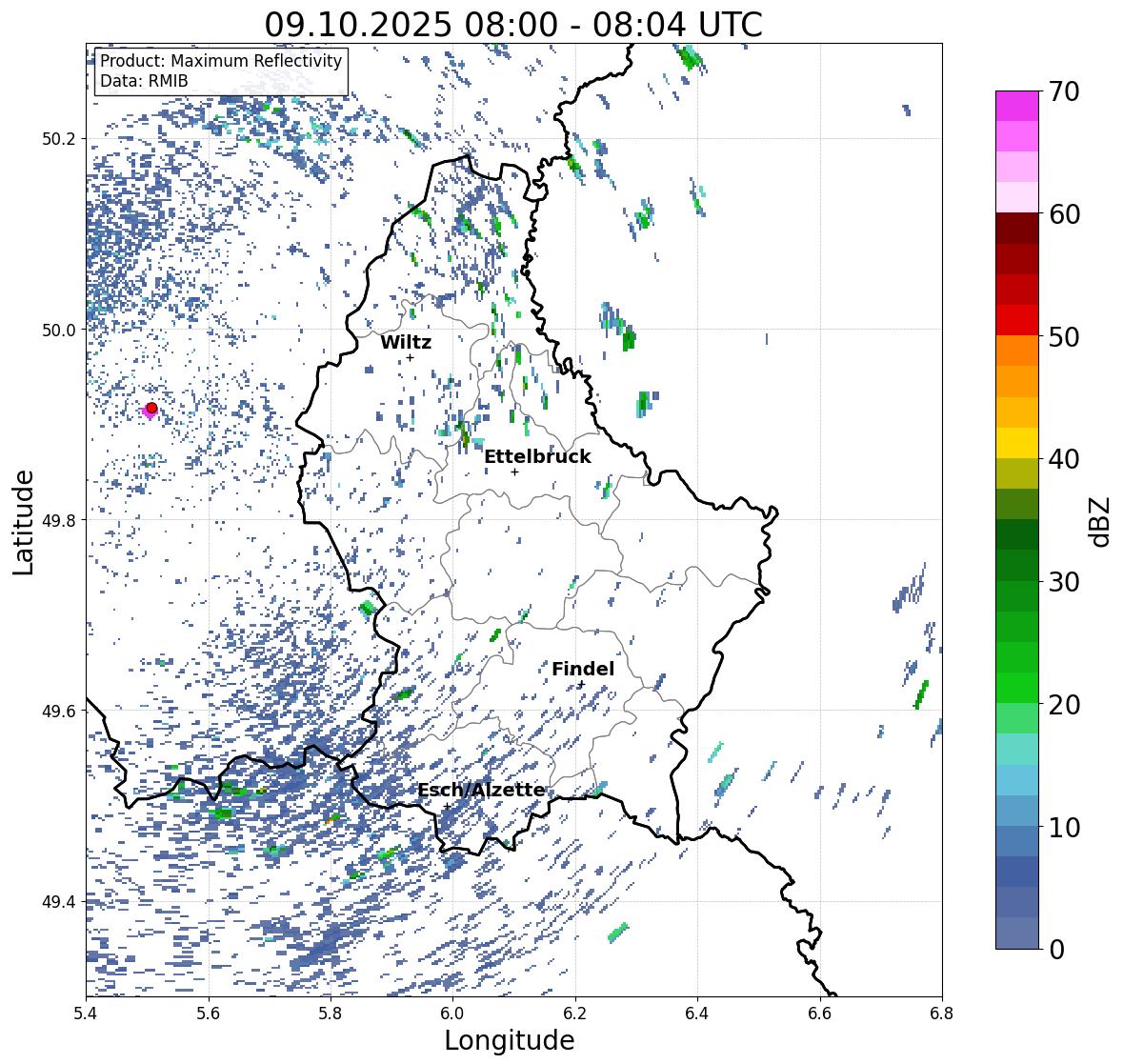Click the plus marker below Wiltz
Image resolution: width=1123 pixels, height=1064 pixels.
410,357
